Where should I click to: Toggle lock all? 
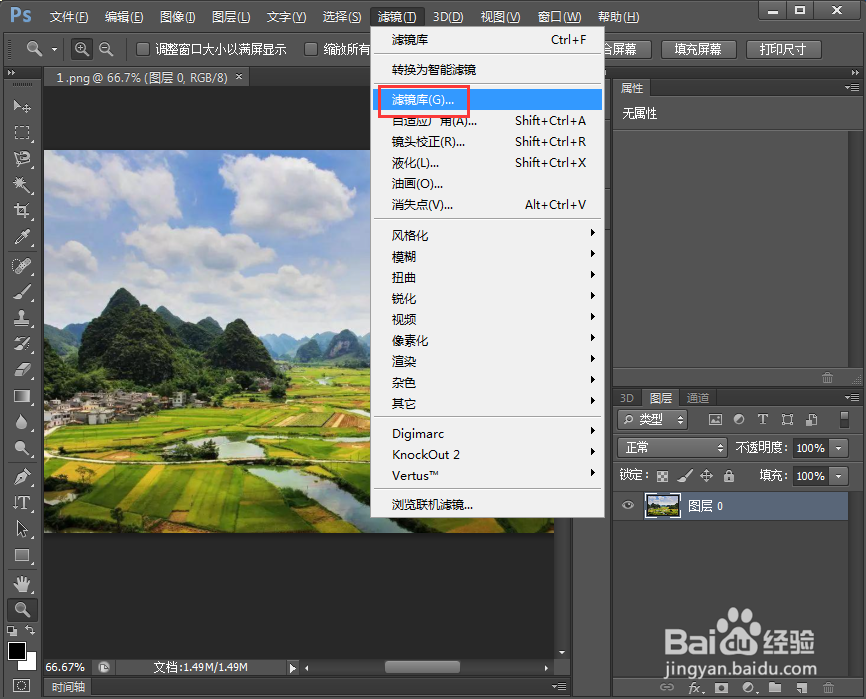click(x=729, y=475)
